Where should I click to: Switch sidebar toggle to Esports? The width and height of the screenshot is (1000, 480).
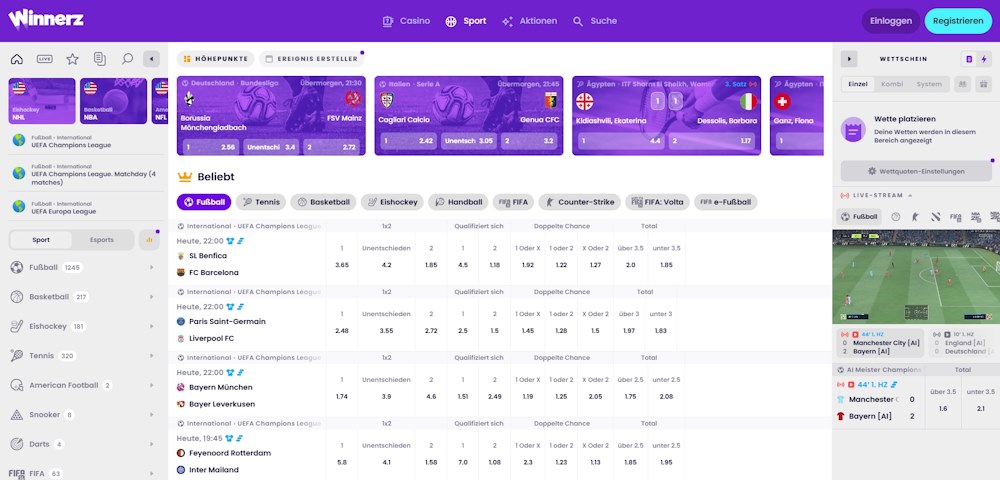(x=102, y=240)
